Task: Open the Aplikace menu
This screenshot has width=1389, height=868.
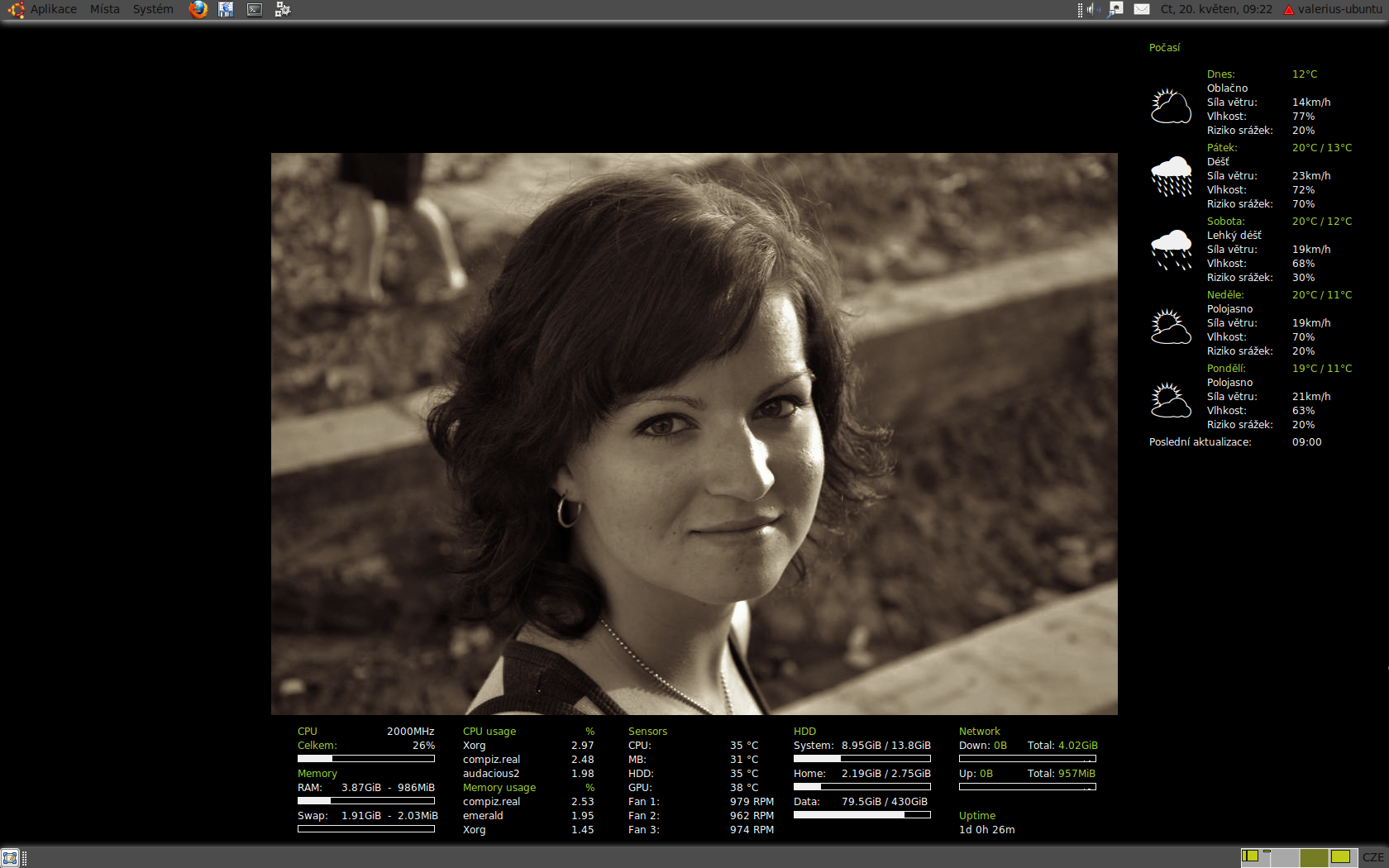Action: coord(53,9)
